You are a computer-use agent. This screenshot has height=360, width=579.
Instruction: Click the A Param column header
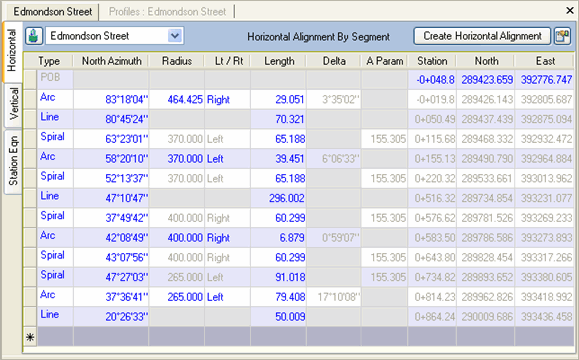click(x=384, y=61)
